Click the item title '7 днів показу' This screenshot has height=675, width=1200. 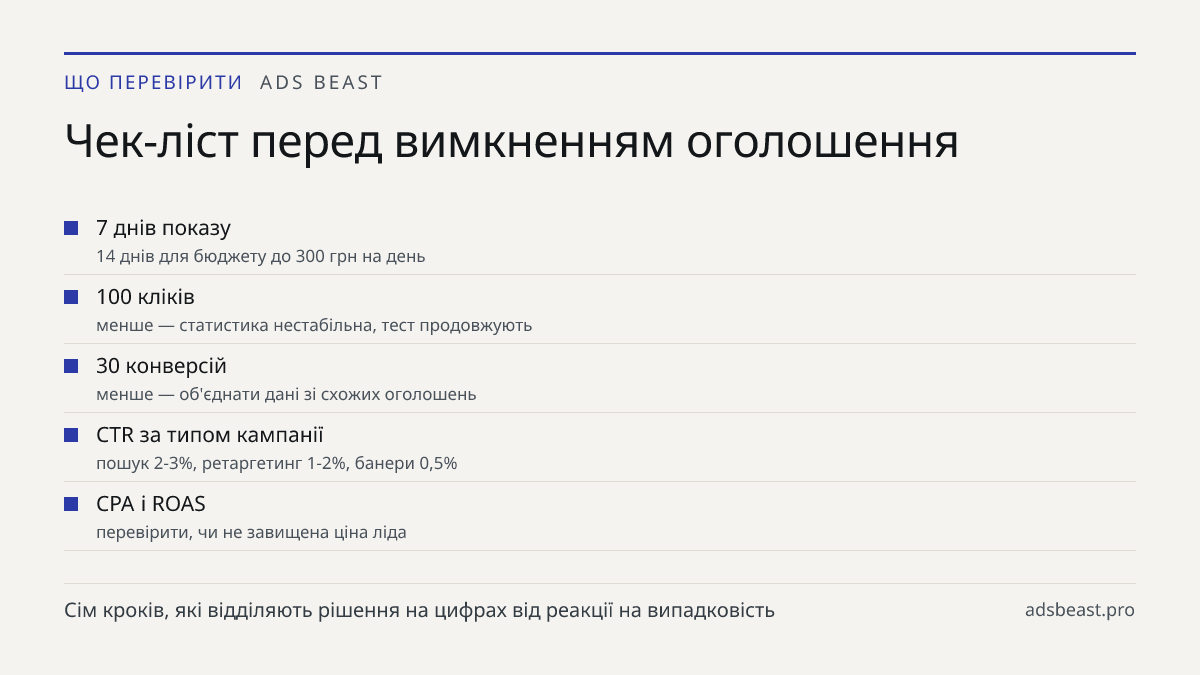point(163,228)
